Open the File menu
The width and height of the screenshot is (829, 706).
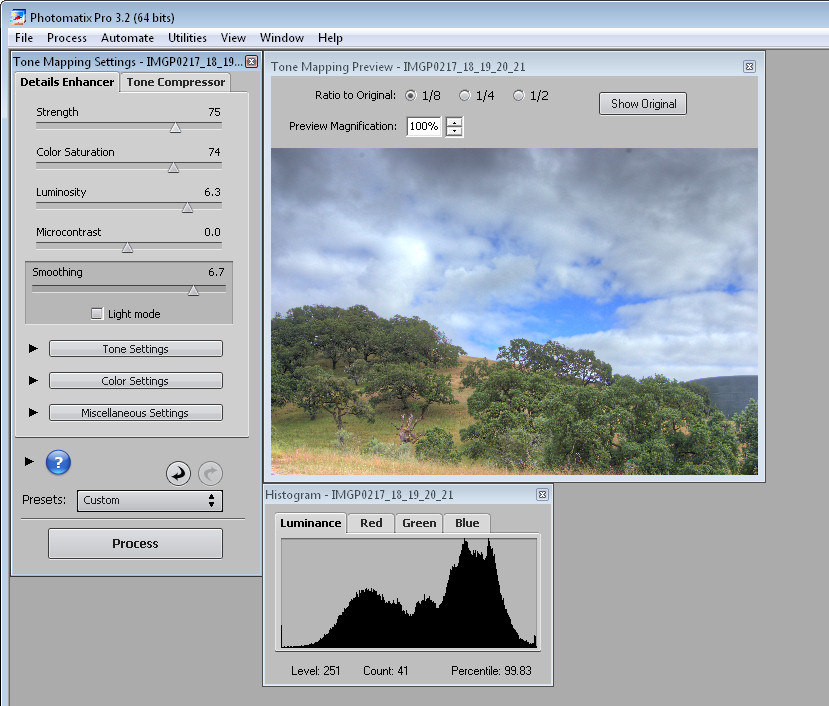tap(24, 38)
